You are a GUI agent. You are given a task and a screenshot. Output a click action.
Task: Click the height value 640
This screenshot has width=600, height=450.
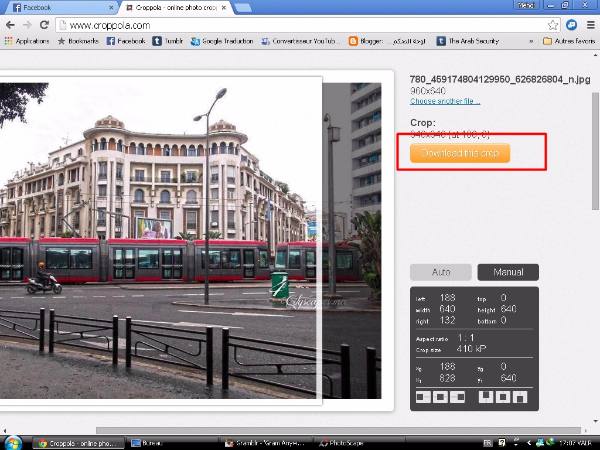(x=509, y=309)
